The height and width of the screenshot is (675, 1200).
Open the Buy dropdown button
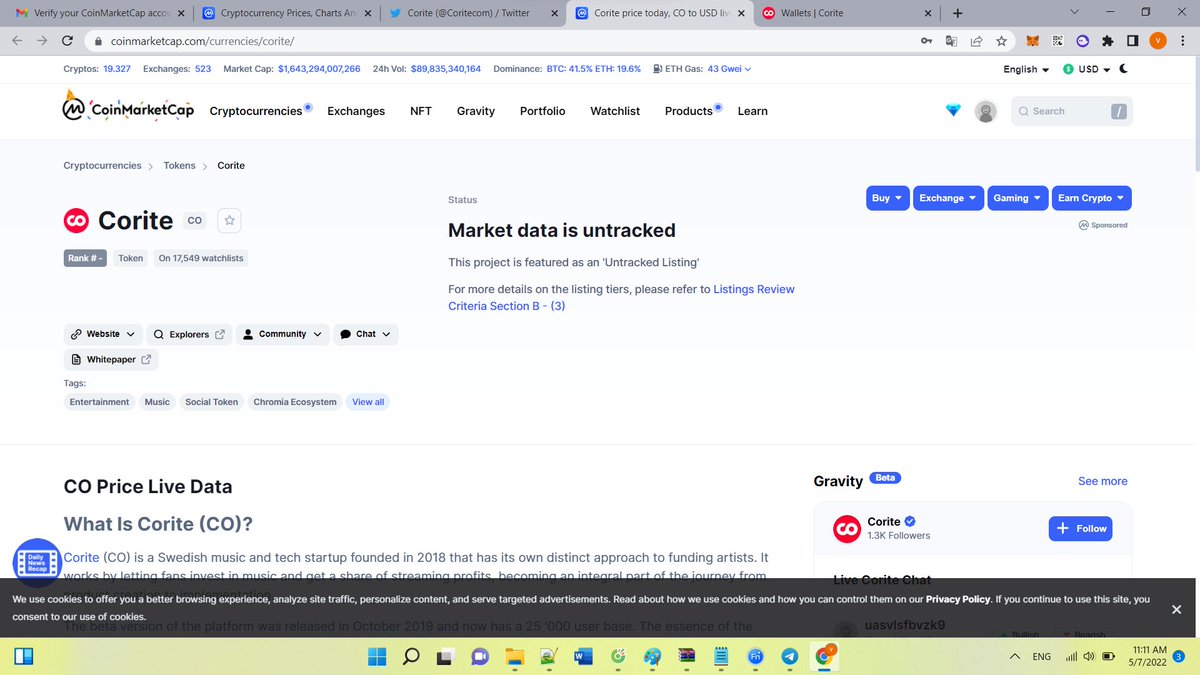coord(887,198)
